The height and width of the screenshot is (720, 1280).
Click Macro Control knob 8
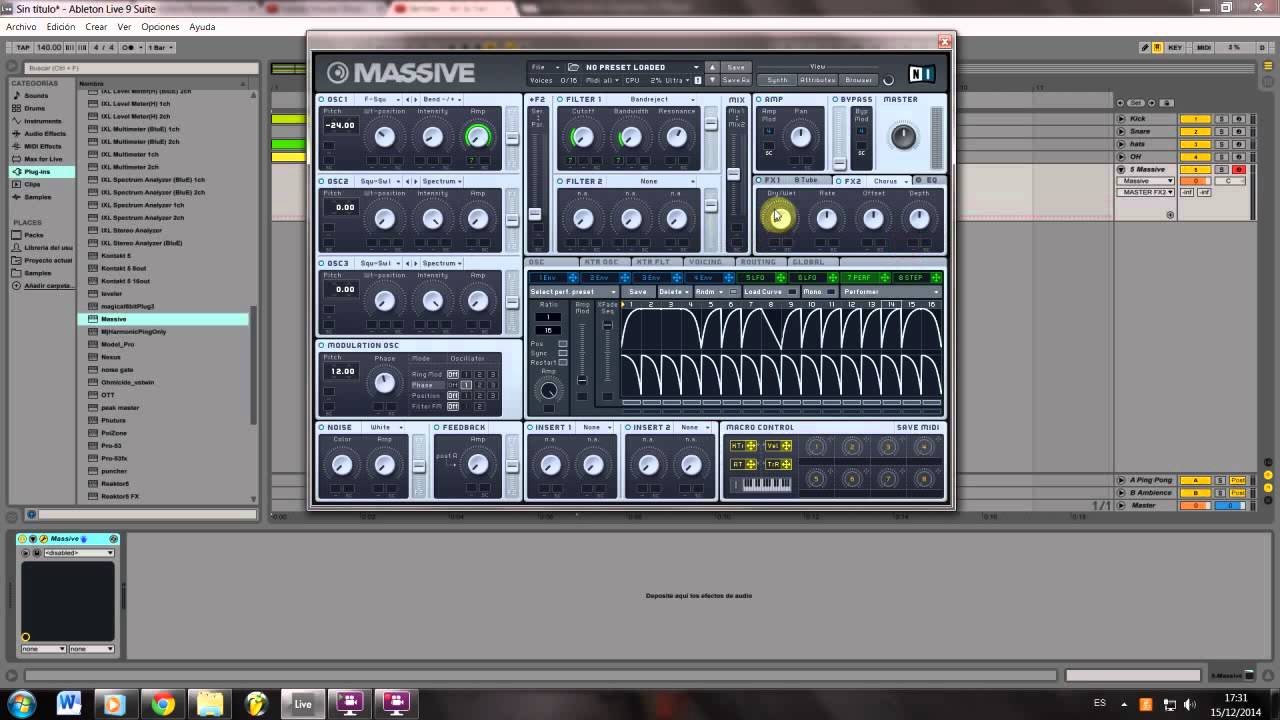[924, 479]
